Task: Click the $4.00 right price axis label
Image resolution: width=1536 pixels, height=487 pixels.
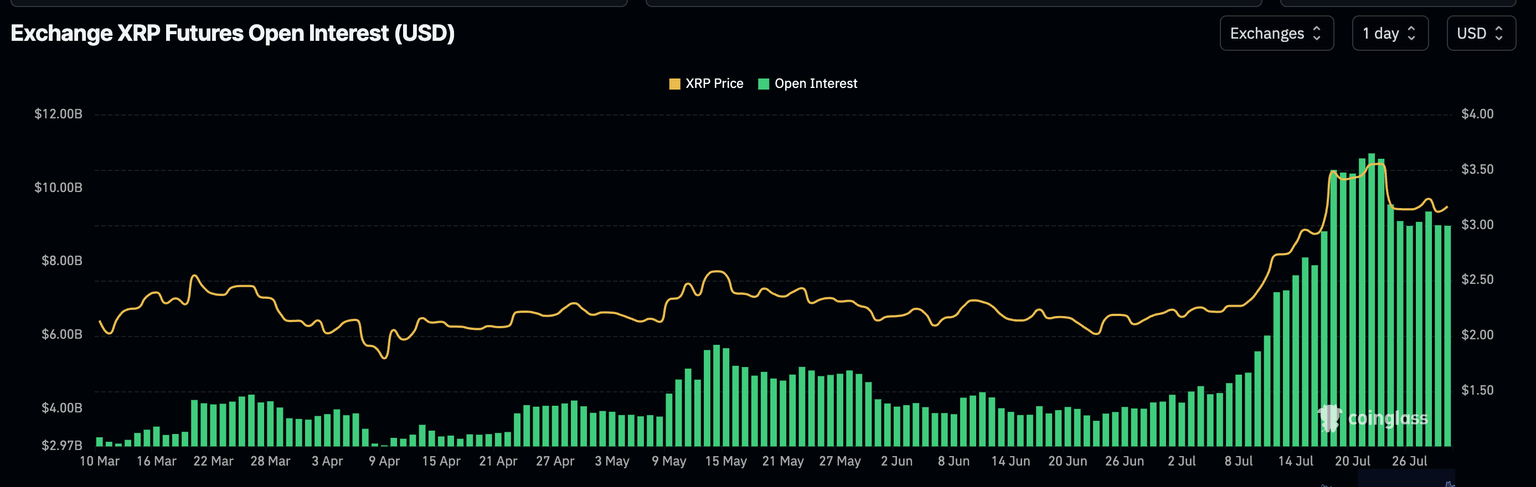Action: (1478, 114)
